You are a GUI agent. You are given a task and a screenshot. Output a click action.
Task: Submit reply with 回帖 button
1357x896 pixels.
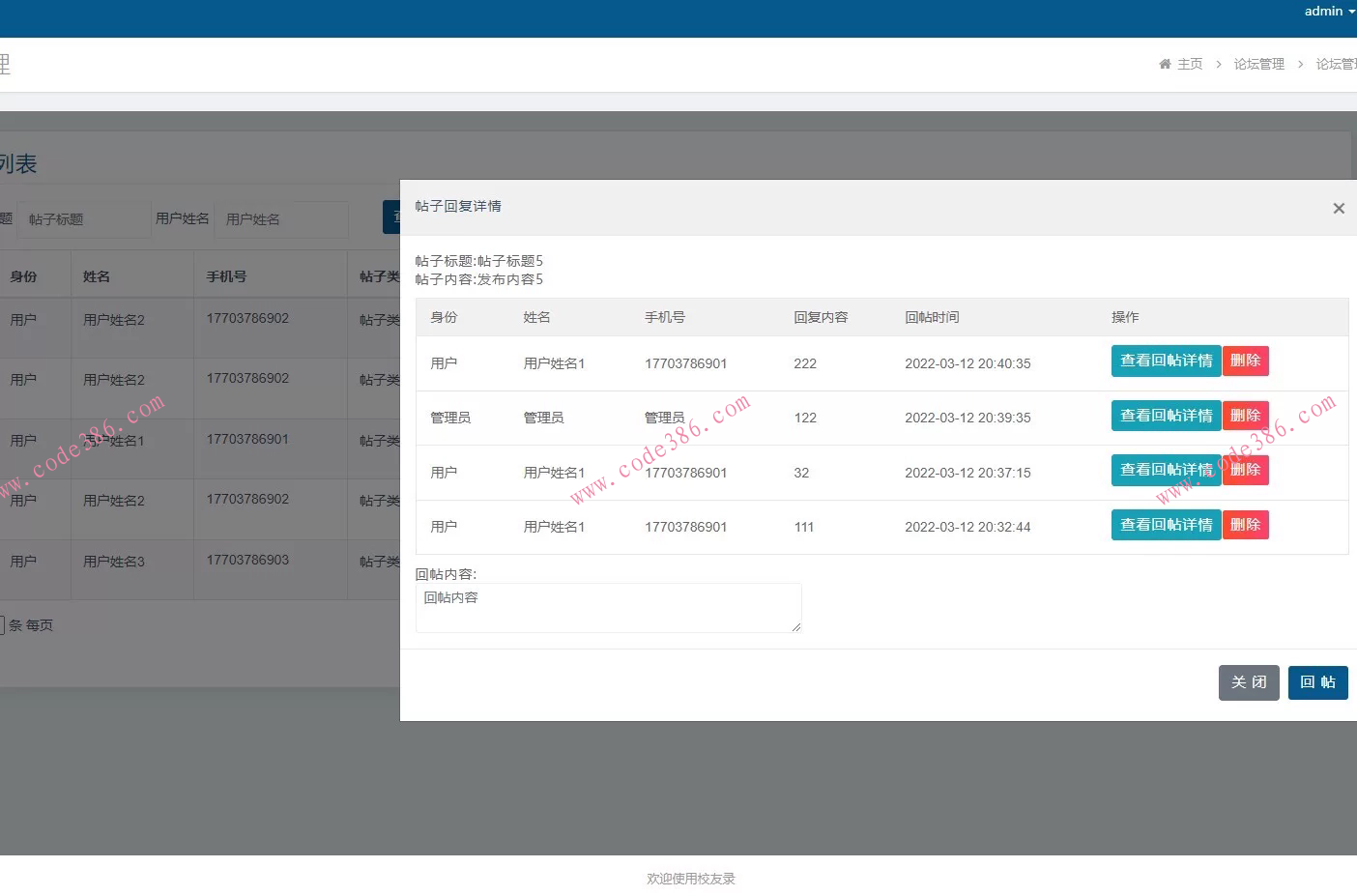[1317, 682]
